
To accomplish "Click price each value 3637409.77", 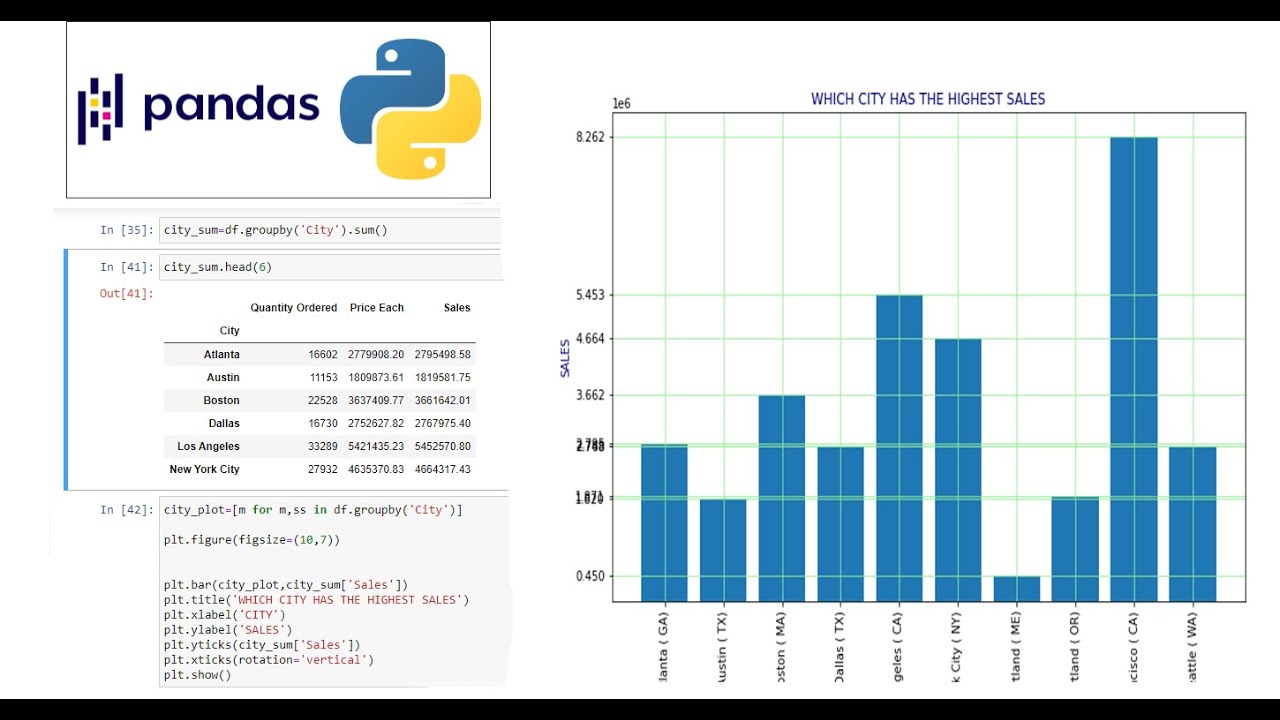I will click(376, 401).
